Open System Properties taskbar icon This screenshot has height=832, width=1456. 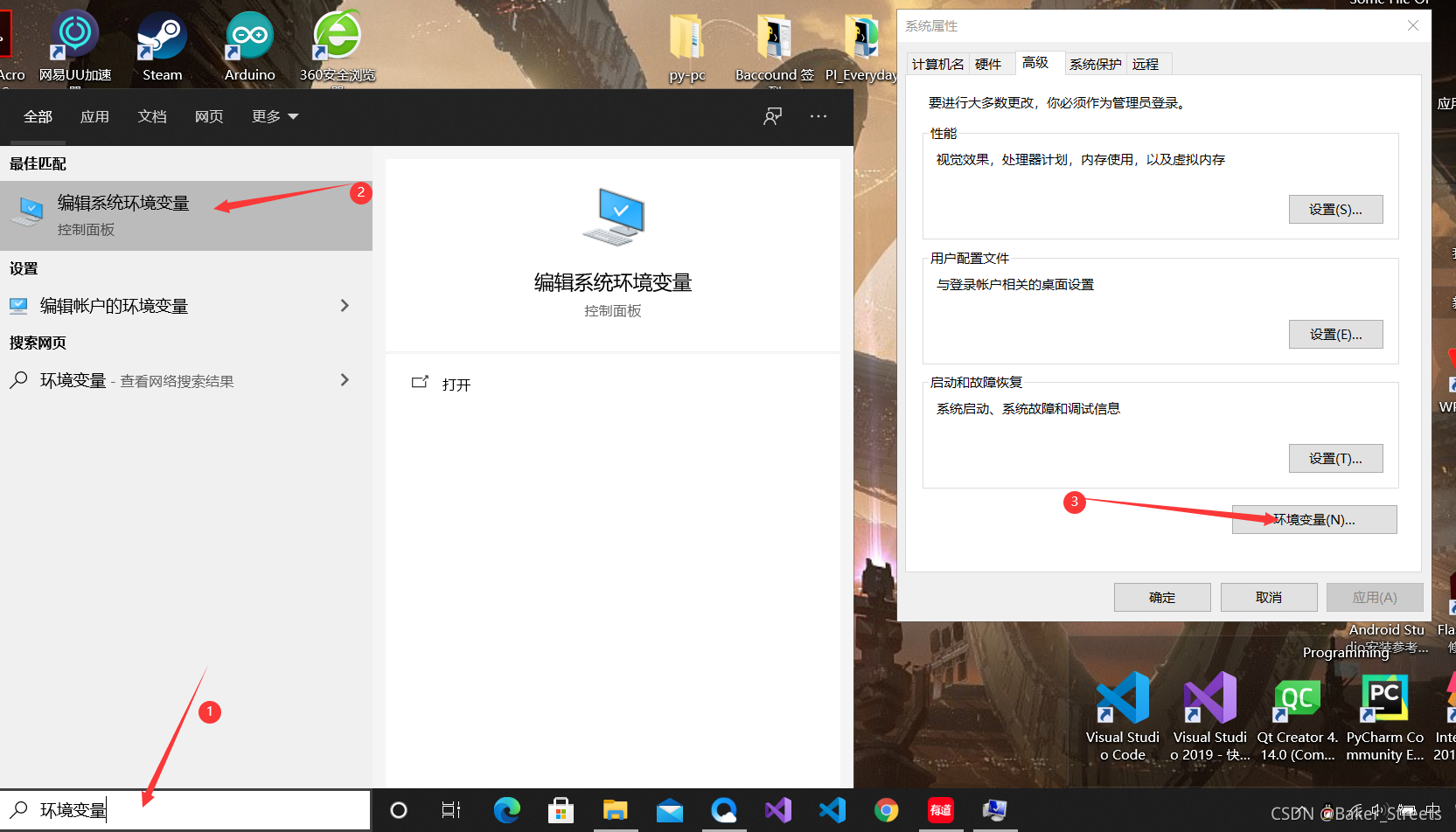(995, 810)
